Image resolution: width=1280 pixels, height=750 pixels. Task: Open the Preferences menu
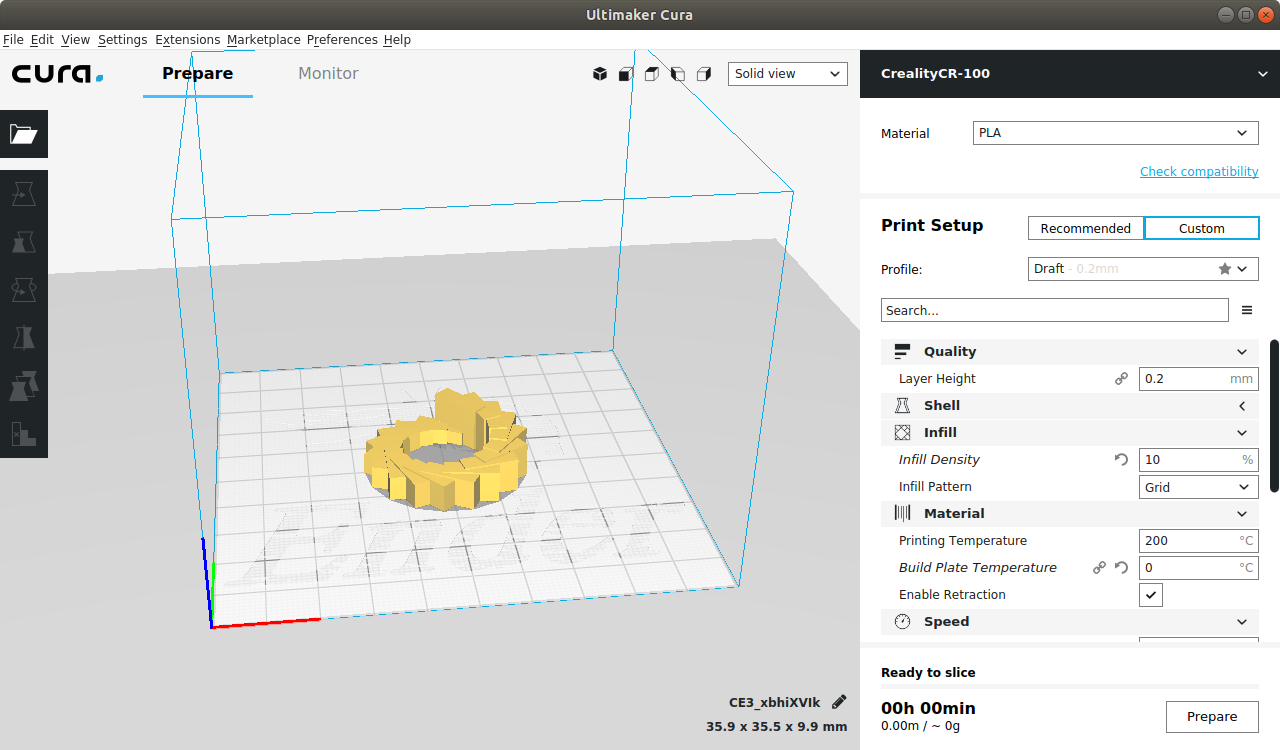point(342,40)
